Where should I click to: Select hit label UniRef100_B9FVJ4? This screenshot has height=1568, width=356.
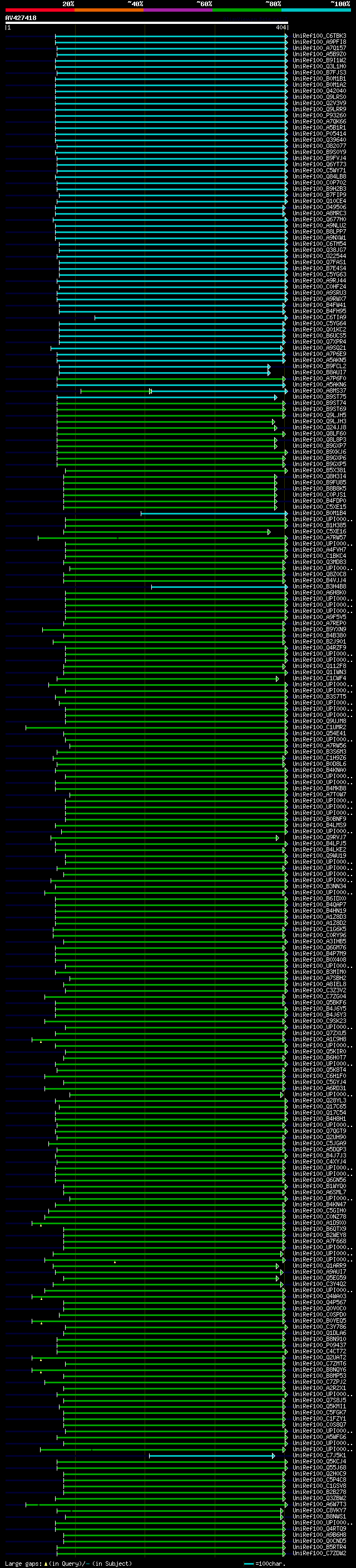click(x=319, y=159)
